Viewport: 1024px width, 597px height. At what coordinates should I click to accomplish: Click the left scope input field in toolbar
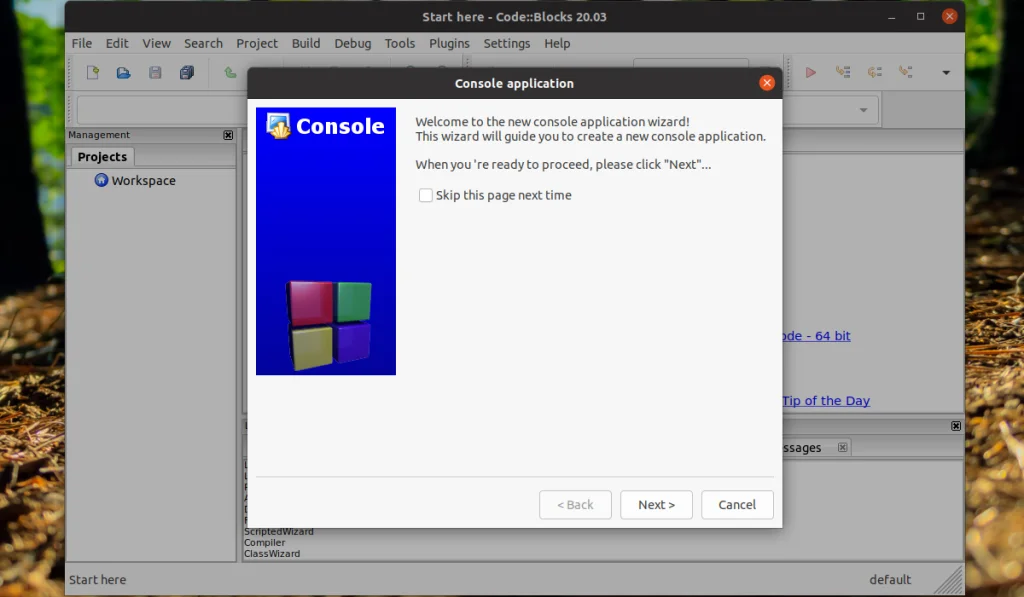click(x=162, y=110)
